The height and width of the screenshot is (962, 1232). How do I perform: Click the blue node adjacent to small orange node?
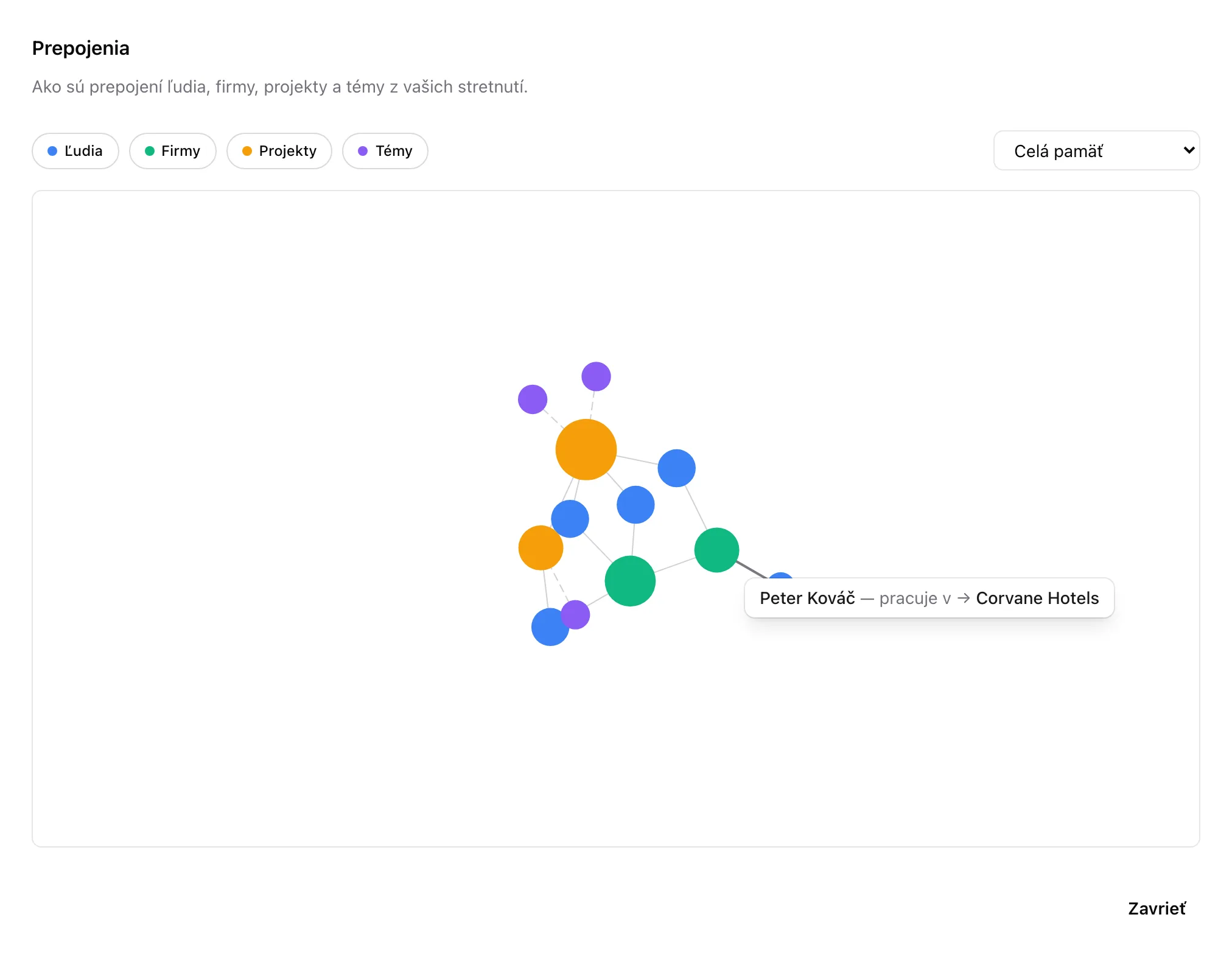click(570, 519)
